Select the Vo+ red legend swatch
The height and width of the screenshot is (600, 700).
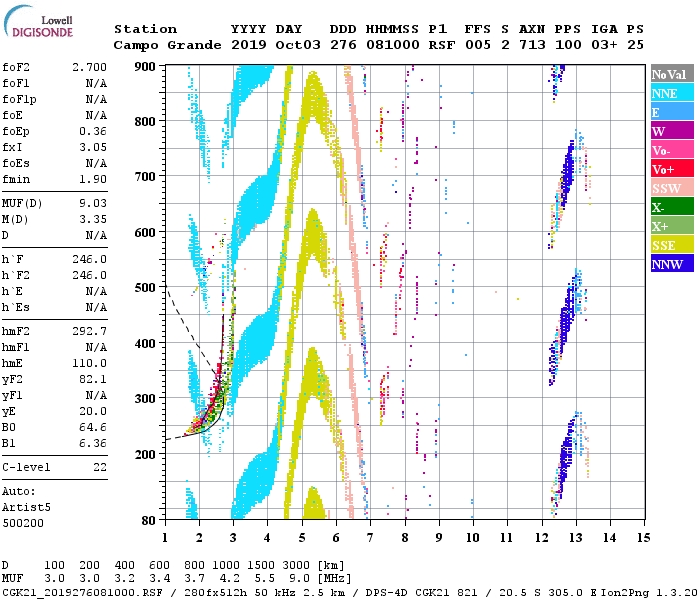click(x=672, y=169)
